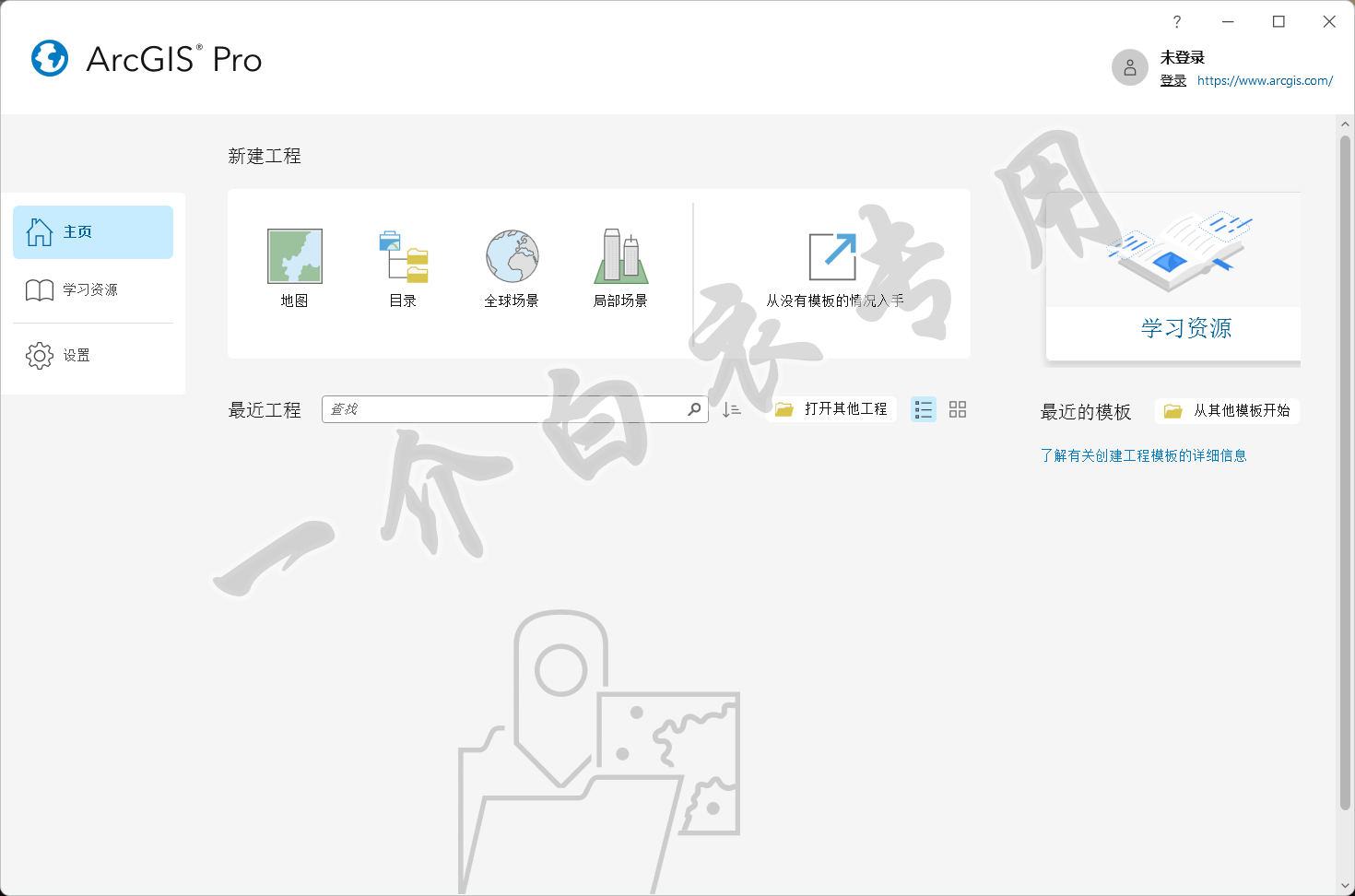Create a new Local Scene (局部场景) project

tap(620, 268)
